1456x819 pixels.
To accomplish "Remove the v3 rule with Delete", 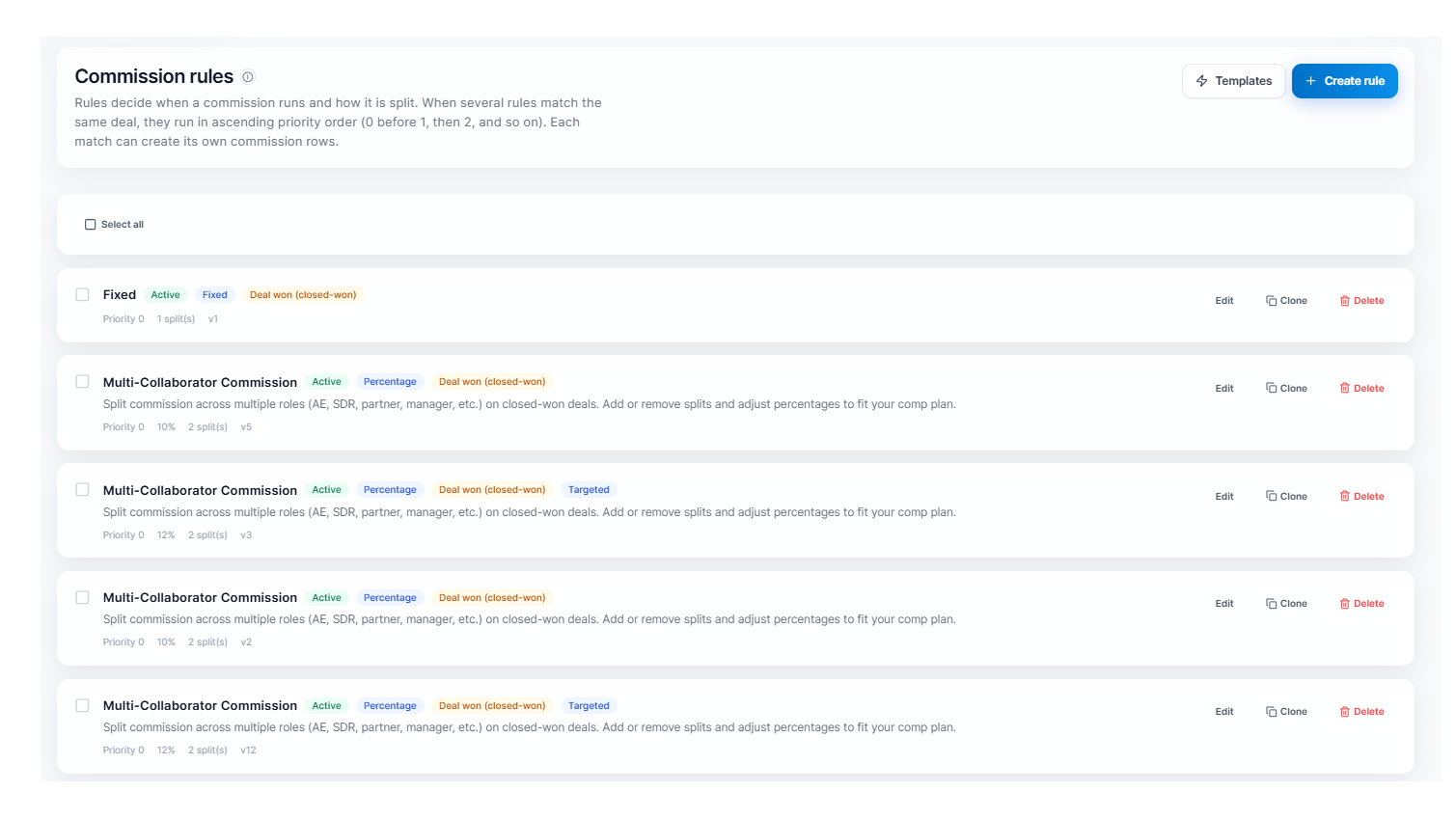I will click(1361, 497).
